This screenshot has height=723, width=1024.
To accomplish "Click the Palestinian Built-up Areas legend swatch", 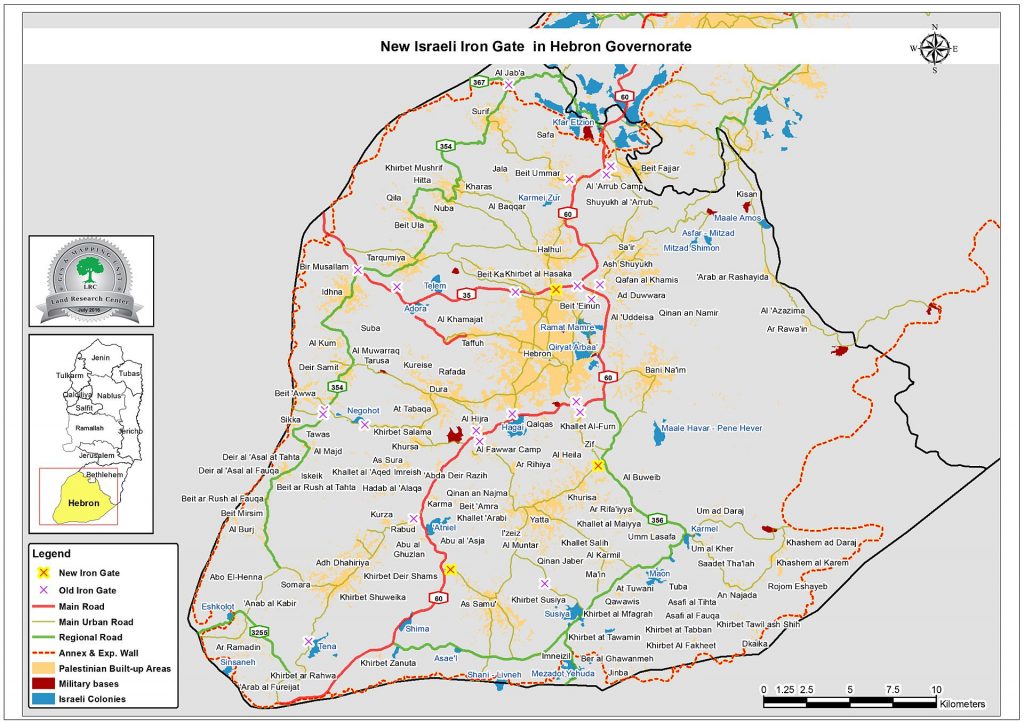I will (41, 669).
